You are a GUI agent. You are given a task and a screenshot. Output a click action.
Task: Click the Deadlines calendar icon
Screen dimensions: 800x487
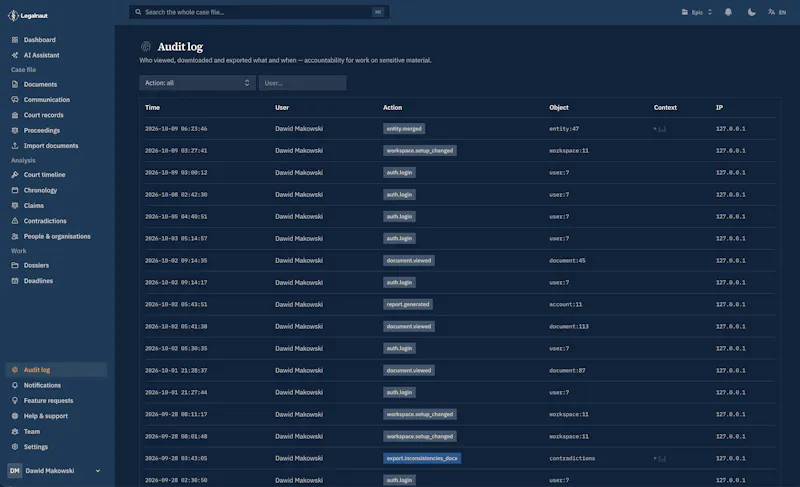click(x=15, y=280)
